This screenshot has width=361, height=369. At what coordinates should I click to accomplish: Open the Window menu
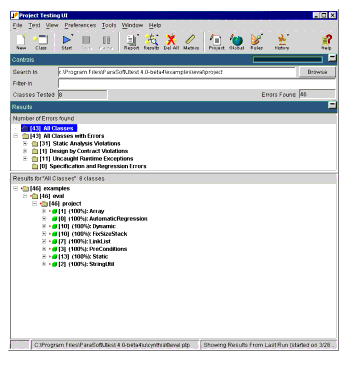[132, 25]
